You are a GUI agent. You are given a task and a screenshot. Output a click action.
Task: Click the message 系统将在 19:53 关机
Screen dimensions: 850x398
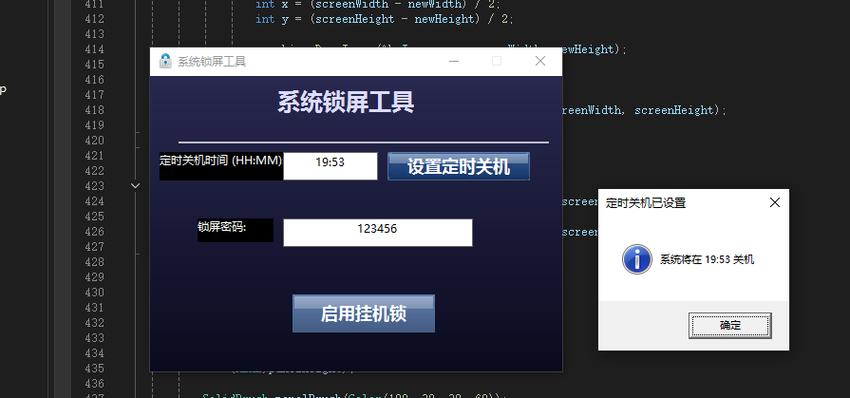[x=706, y=259]
